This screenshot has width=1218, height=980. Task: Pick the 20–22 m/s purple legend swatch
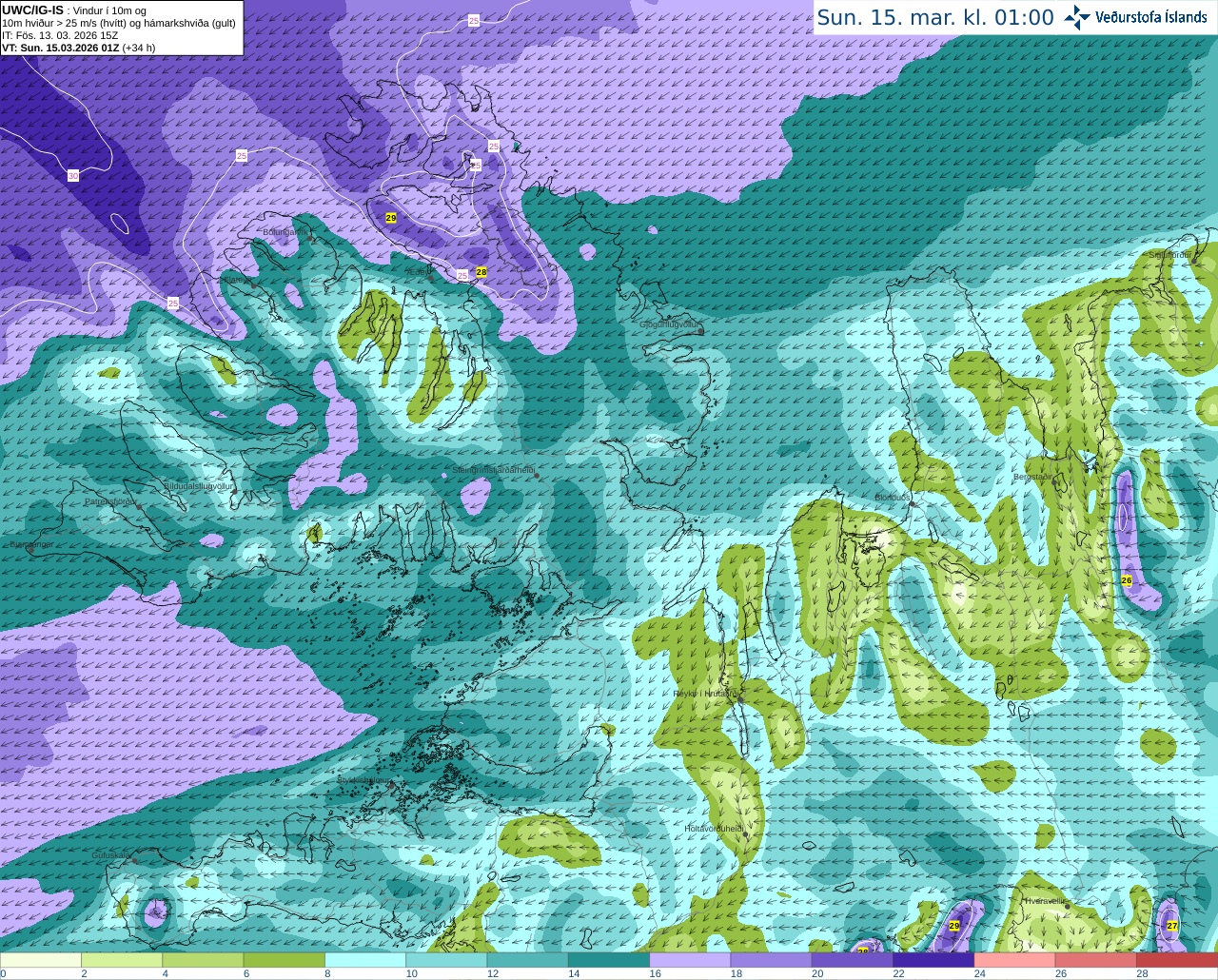853,960
